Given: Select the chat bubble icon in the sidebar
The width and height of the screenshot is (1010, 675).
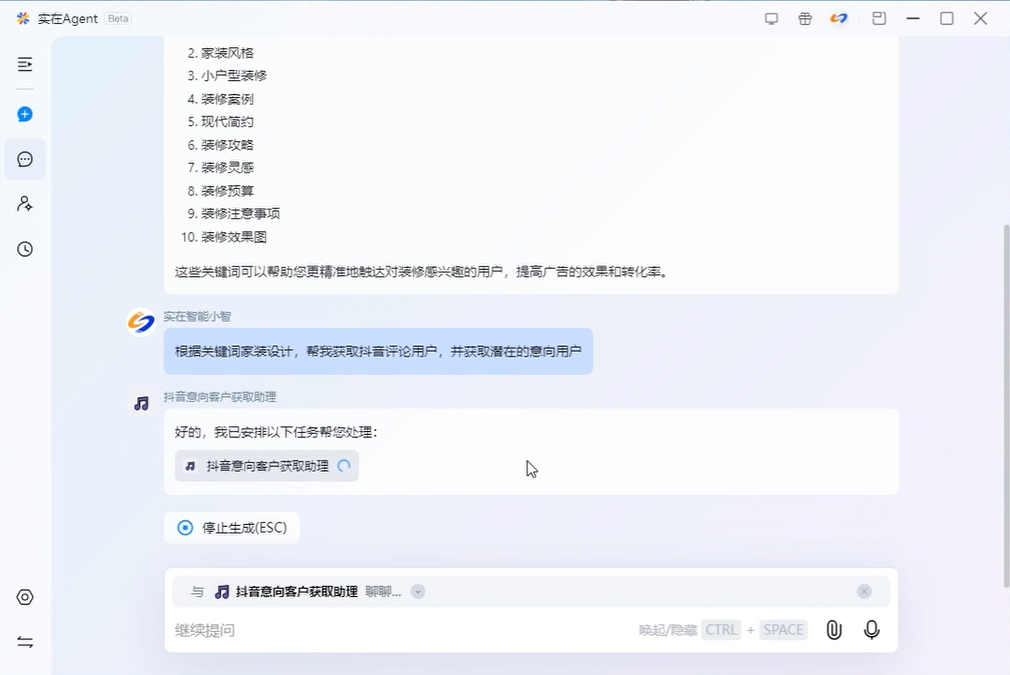Looking at the screenshot, I should (24, 158).
